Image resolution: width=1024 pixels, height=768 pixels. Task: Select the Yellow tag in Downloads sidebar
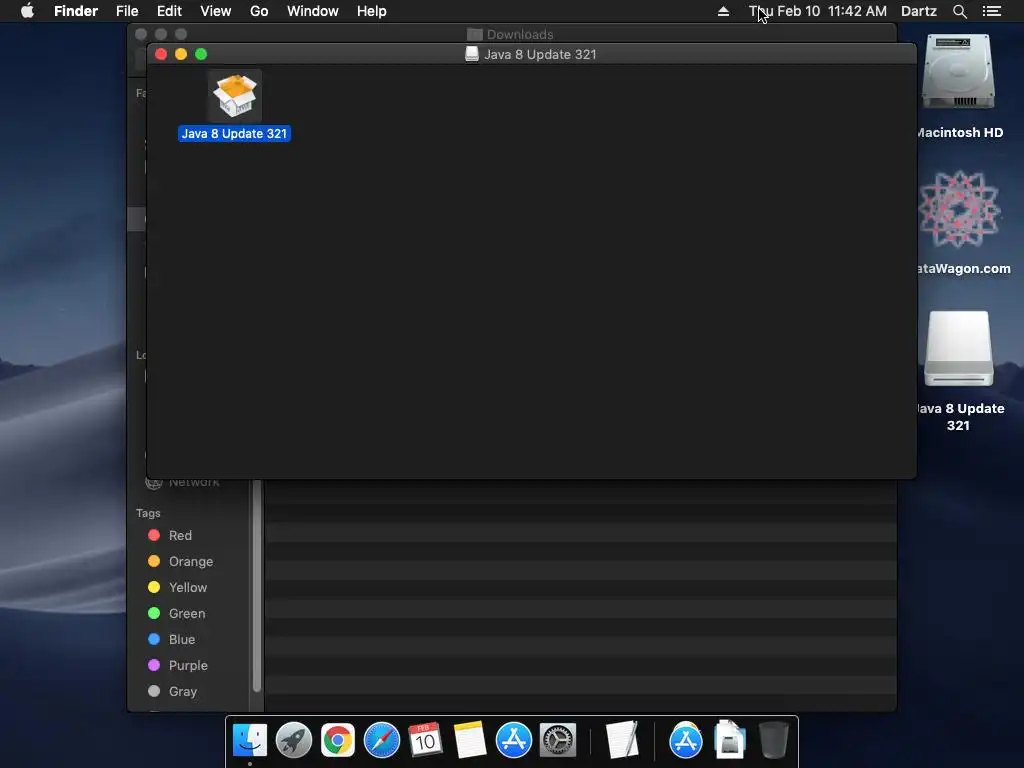coord(189,588)
